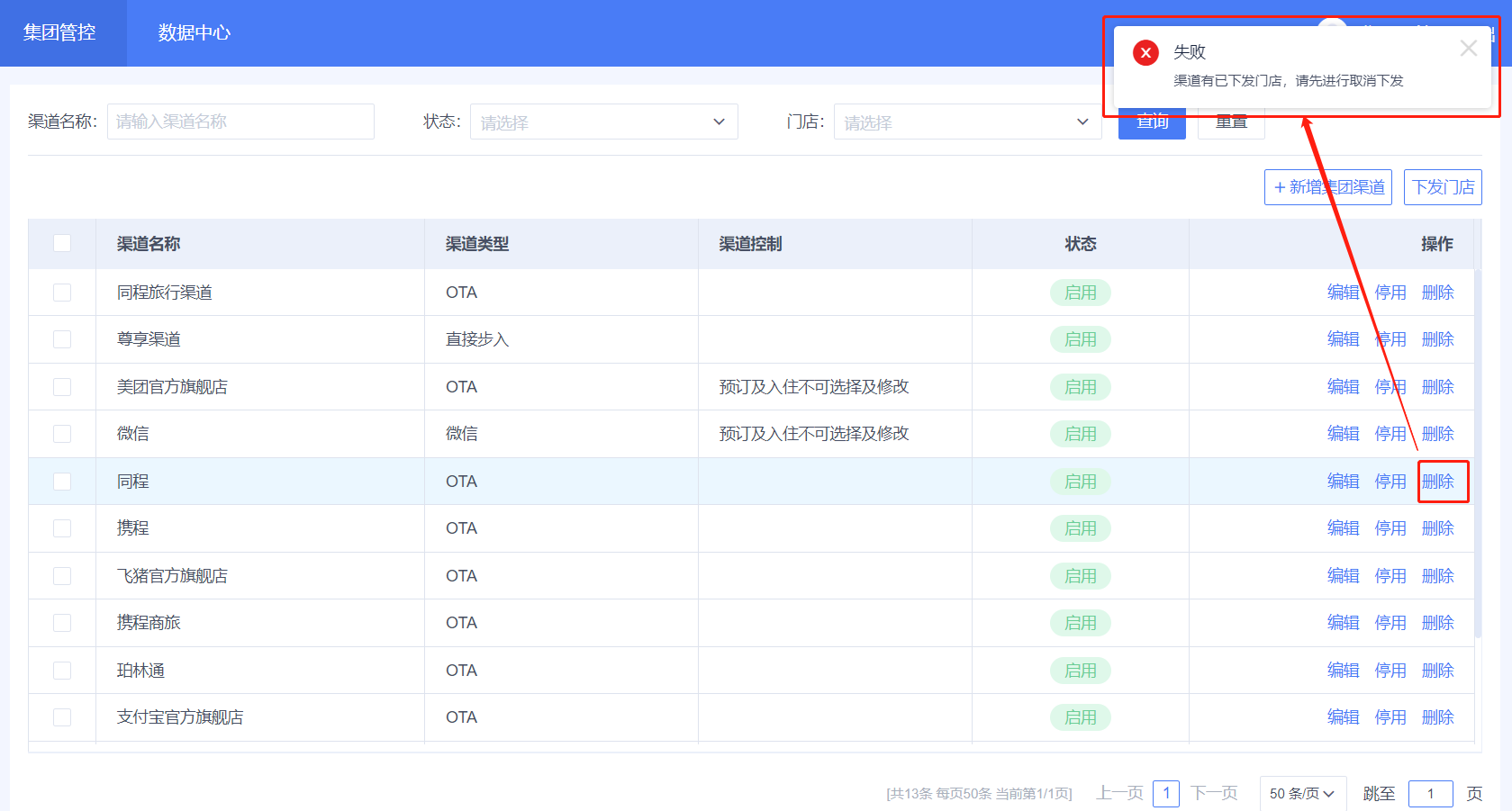Check the 微信 row checkbox
Viewport: 1512px width, 811px height.
click(x=62, y=434)
